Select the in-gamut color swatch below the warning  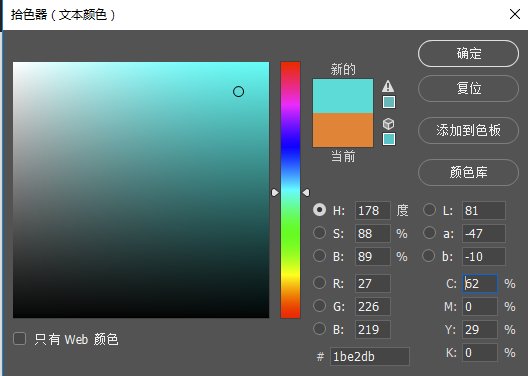click(389, 102)
